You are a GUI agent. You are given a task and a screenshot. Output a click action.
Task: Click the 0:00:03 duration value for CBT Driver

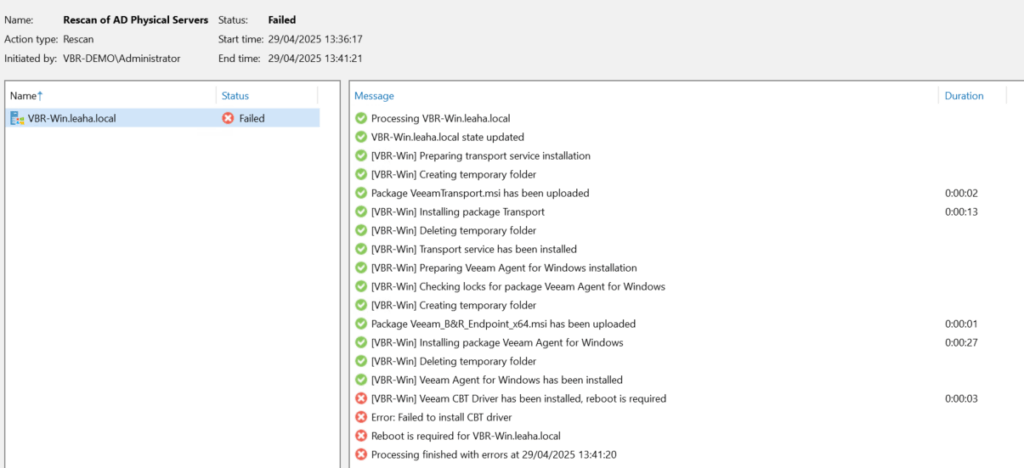[961, 398]
